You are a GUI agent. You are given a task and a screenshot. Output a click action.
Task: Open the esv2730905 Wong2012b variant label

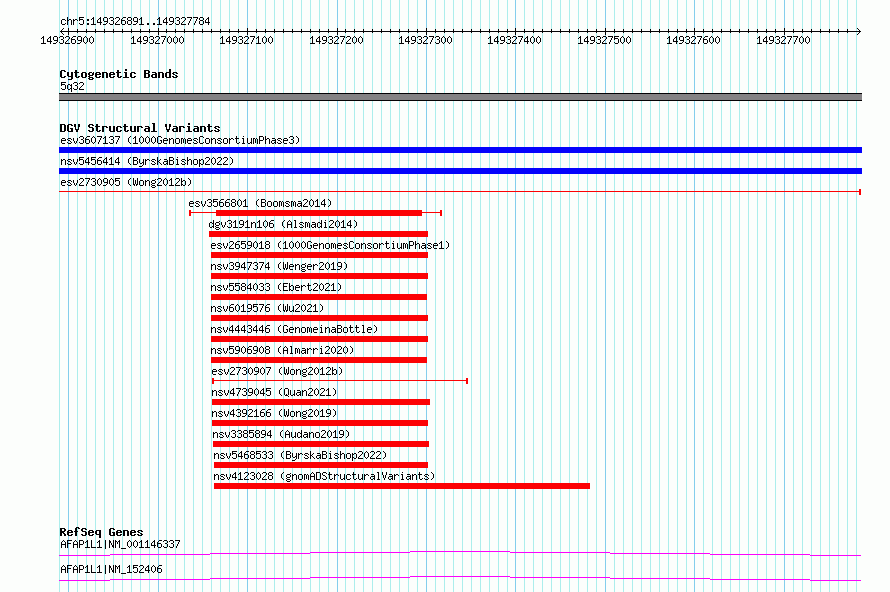point(126,182)
